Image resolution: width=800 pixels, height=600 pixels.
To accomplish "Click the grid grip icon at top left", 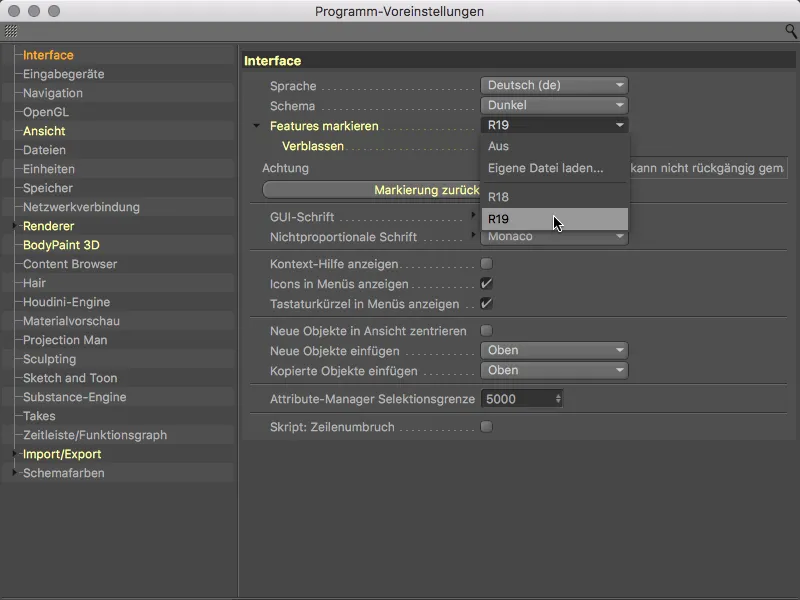I will pos(11,31).
